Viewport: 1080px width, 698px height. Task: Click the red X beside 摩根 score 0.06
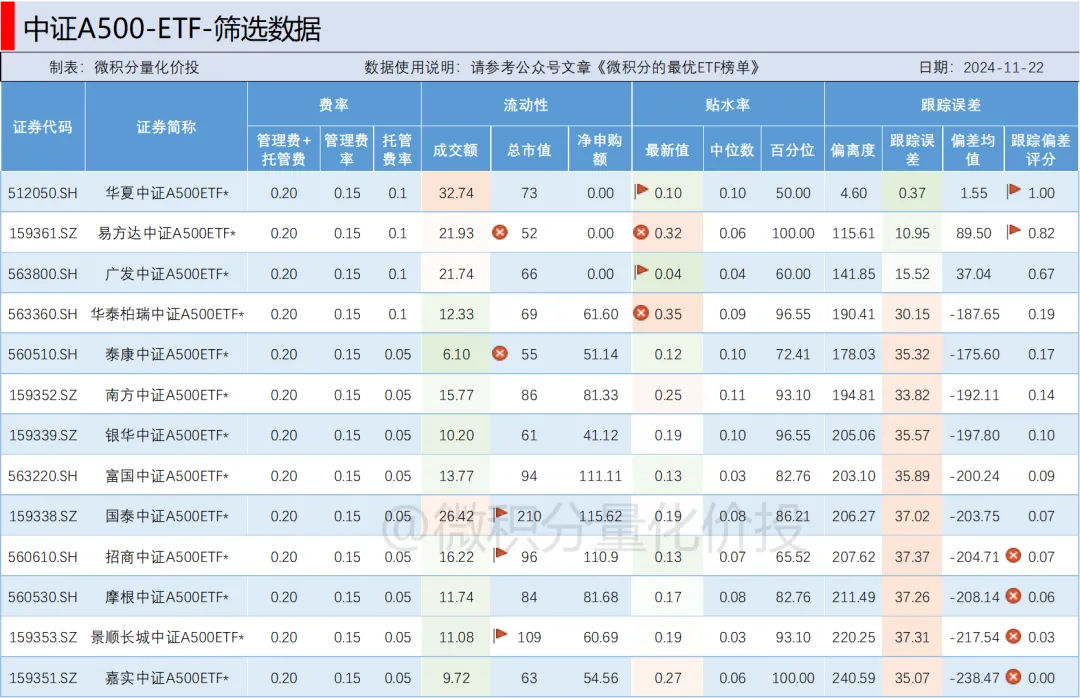coord(1013,596)
